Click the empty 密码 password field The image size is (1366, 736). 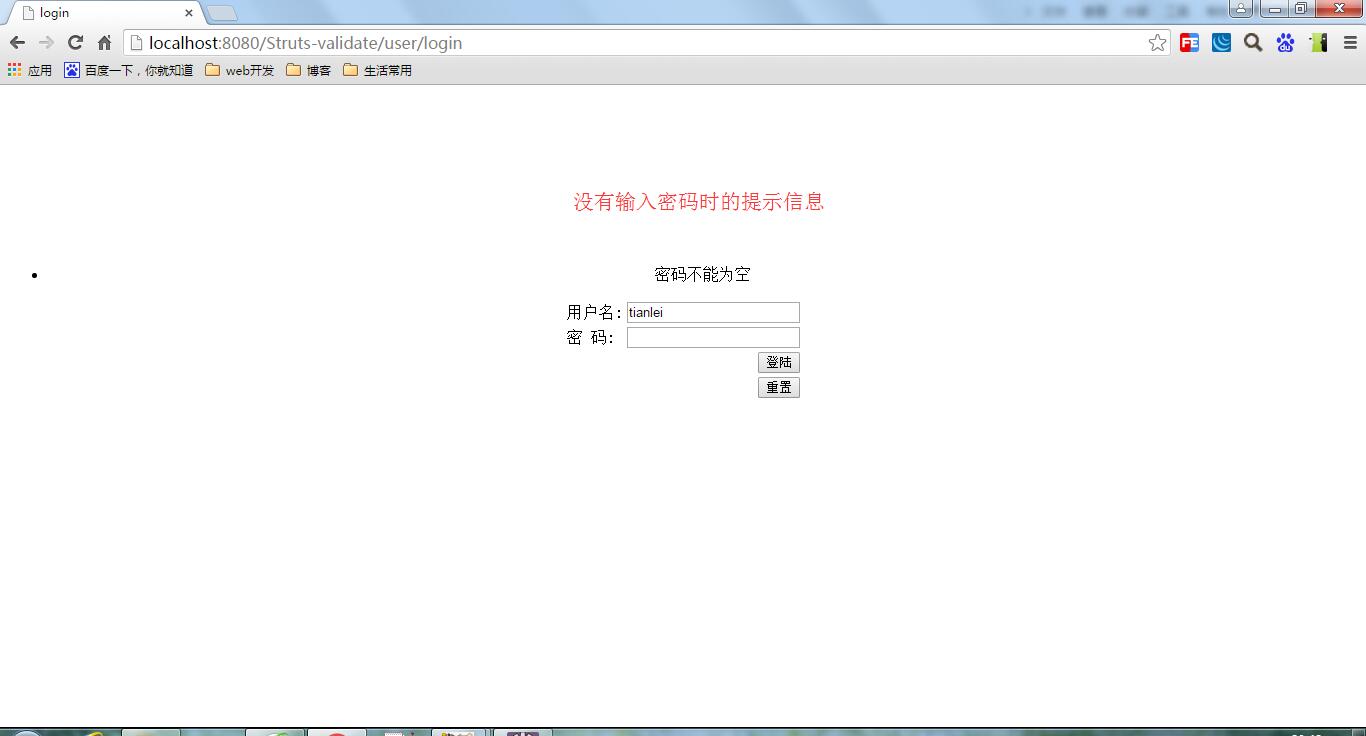click(713, 338)
